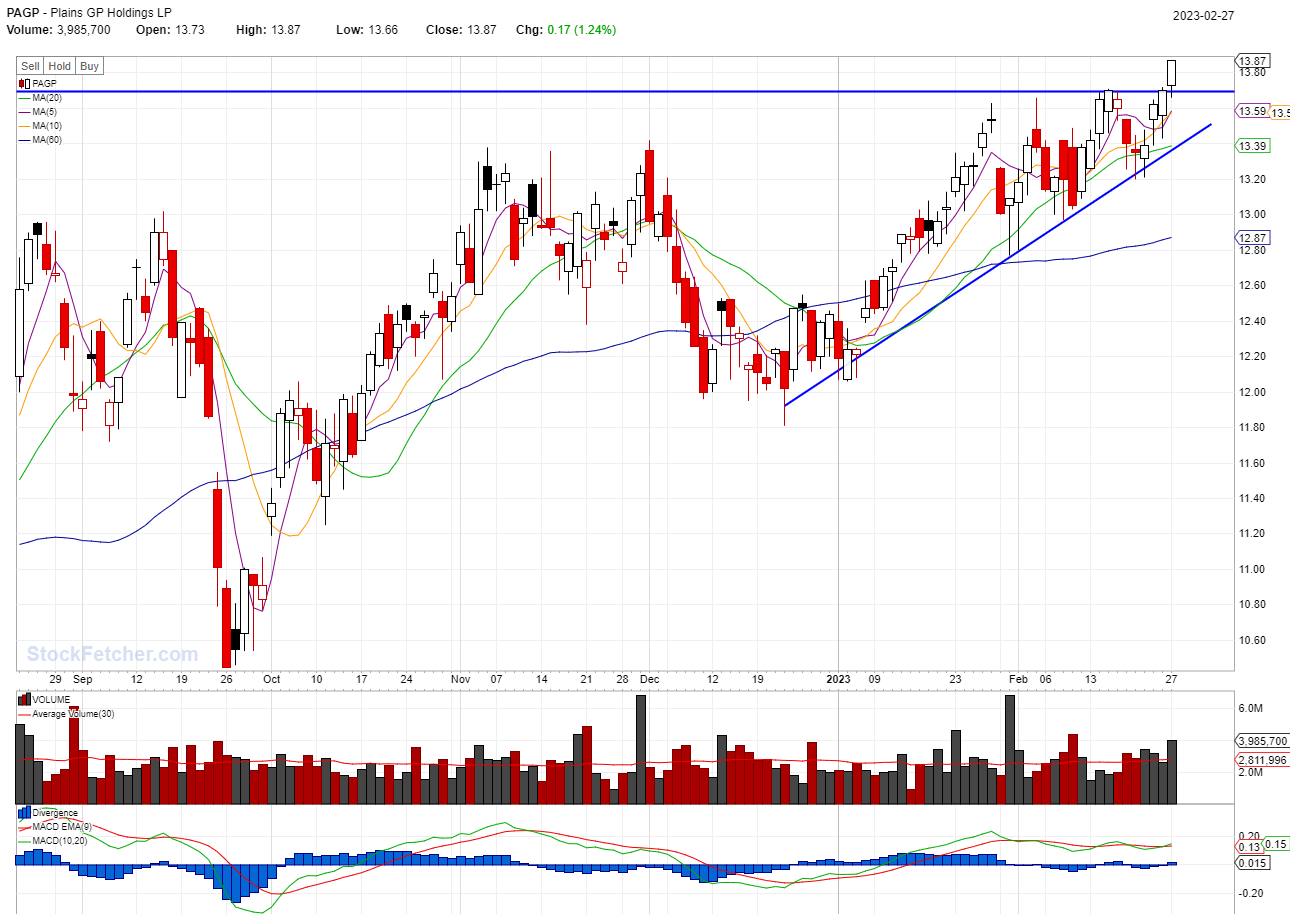Click the Dec date label on timeline
Viewport: 1290px width, 914px height.
pos(650,679)
